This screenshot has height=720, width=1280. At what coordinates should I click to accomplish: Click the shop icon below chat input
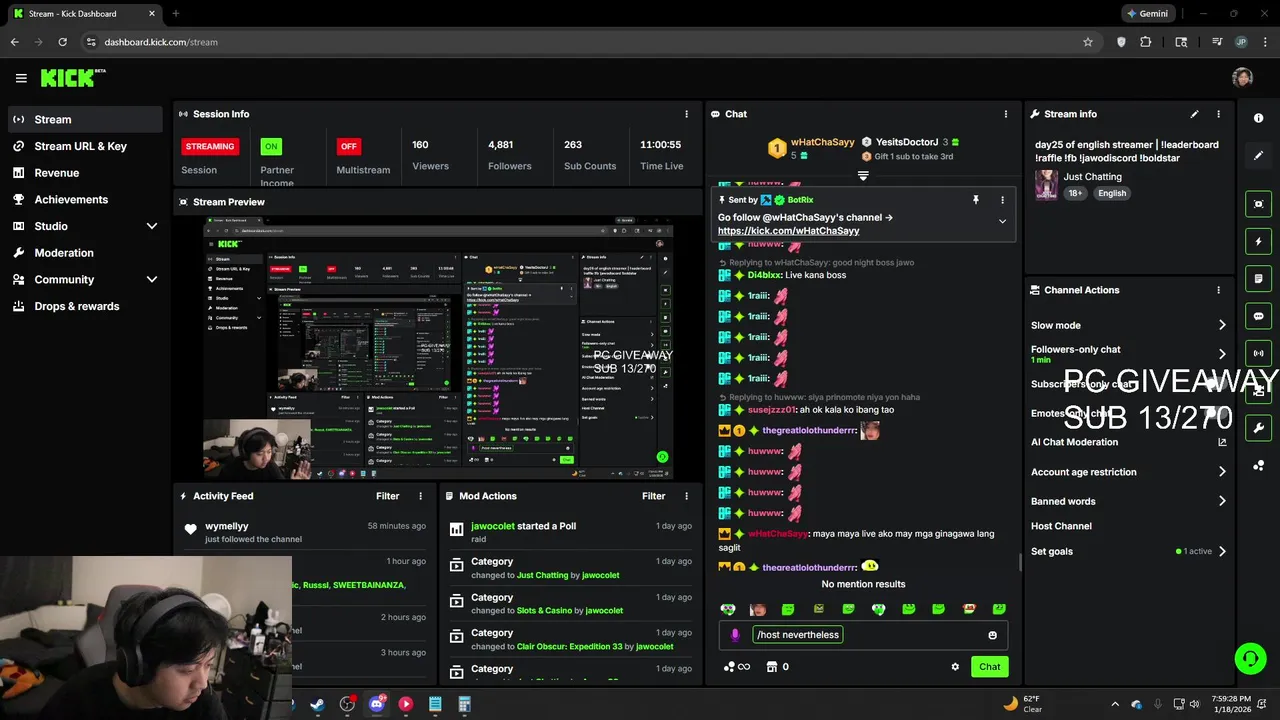coord(772,667)
